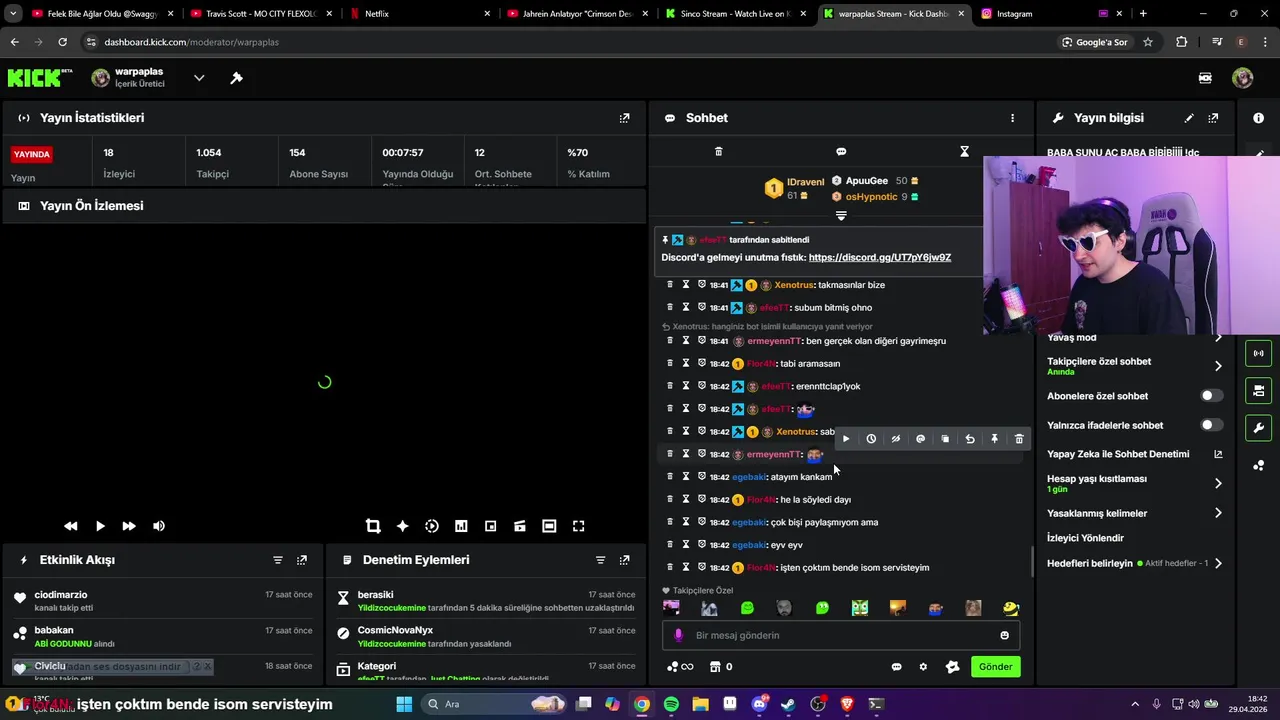The image size is (1280, 720).
Task: Clear chat using the trash icon below Sohbet
Action: pos(718,152)
